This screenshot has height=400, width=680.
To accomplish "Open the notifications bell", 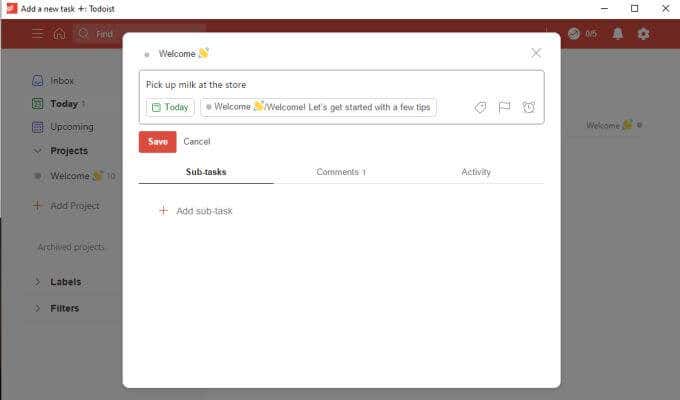I will coord(618,34).
